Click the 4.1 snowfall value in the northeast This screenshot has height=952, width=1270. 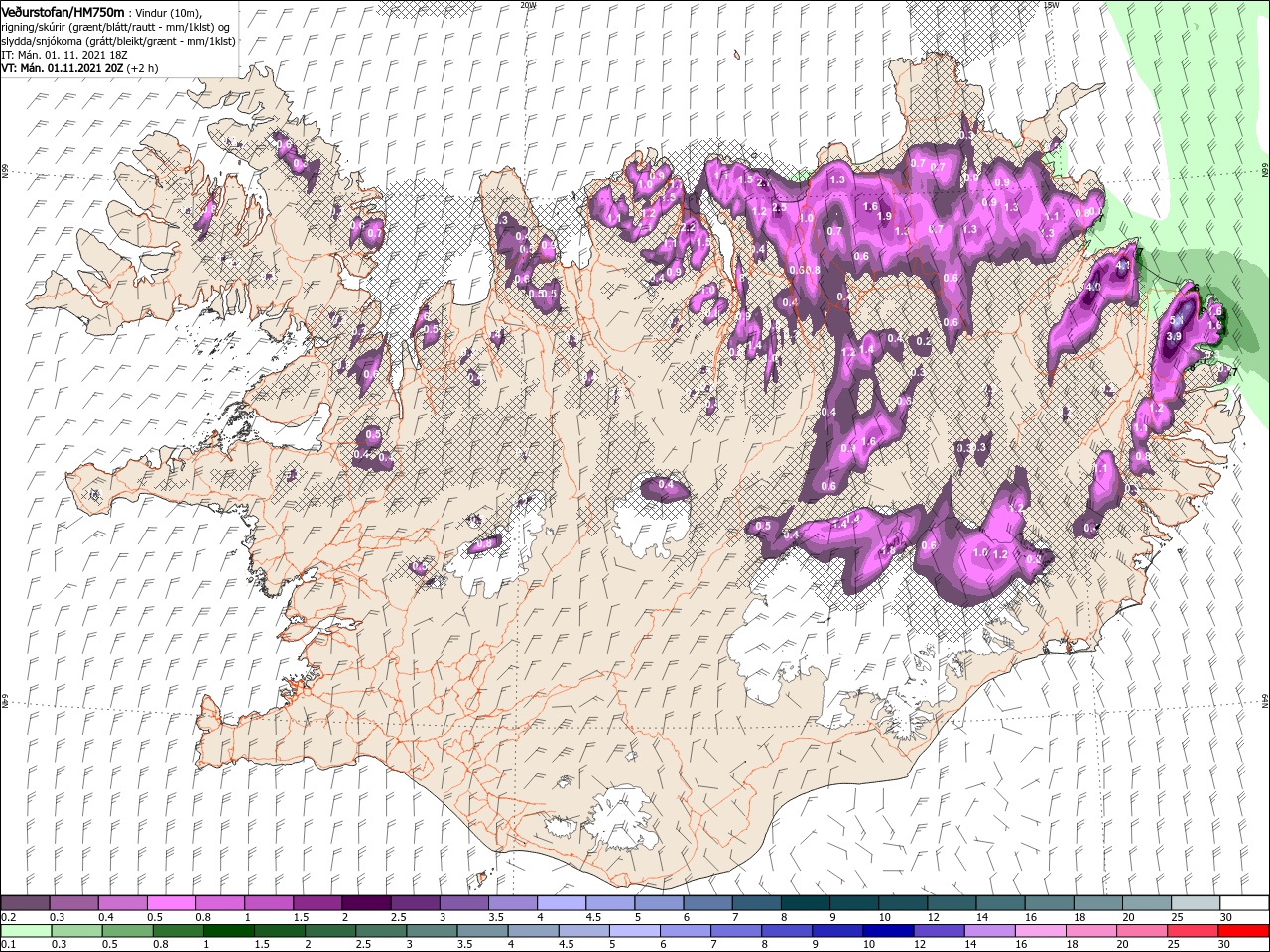tap(1123, 267)
